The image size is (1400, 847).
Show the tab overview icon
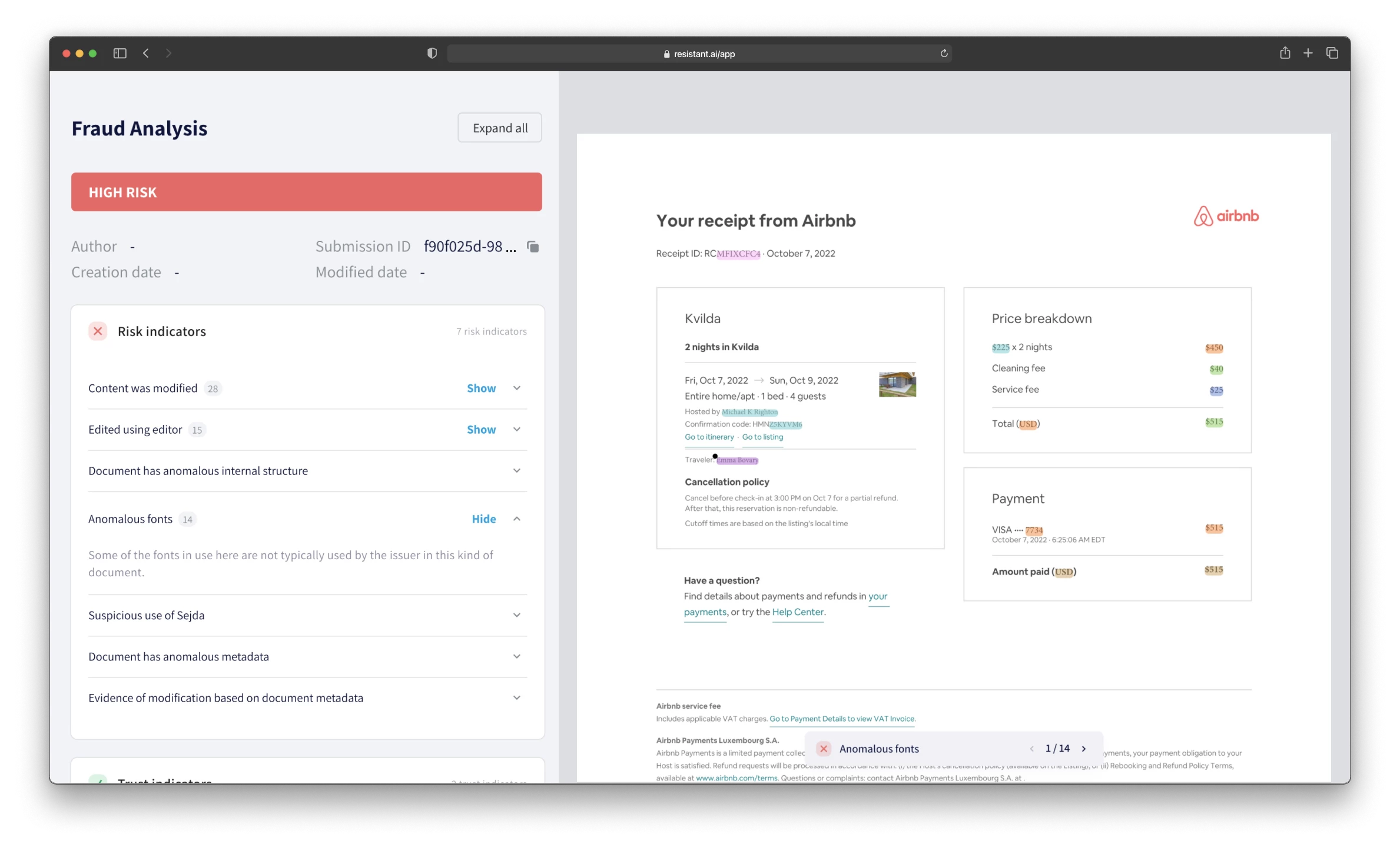pos(1332,54)
